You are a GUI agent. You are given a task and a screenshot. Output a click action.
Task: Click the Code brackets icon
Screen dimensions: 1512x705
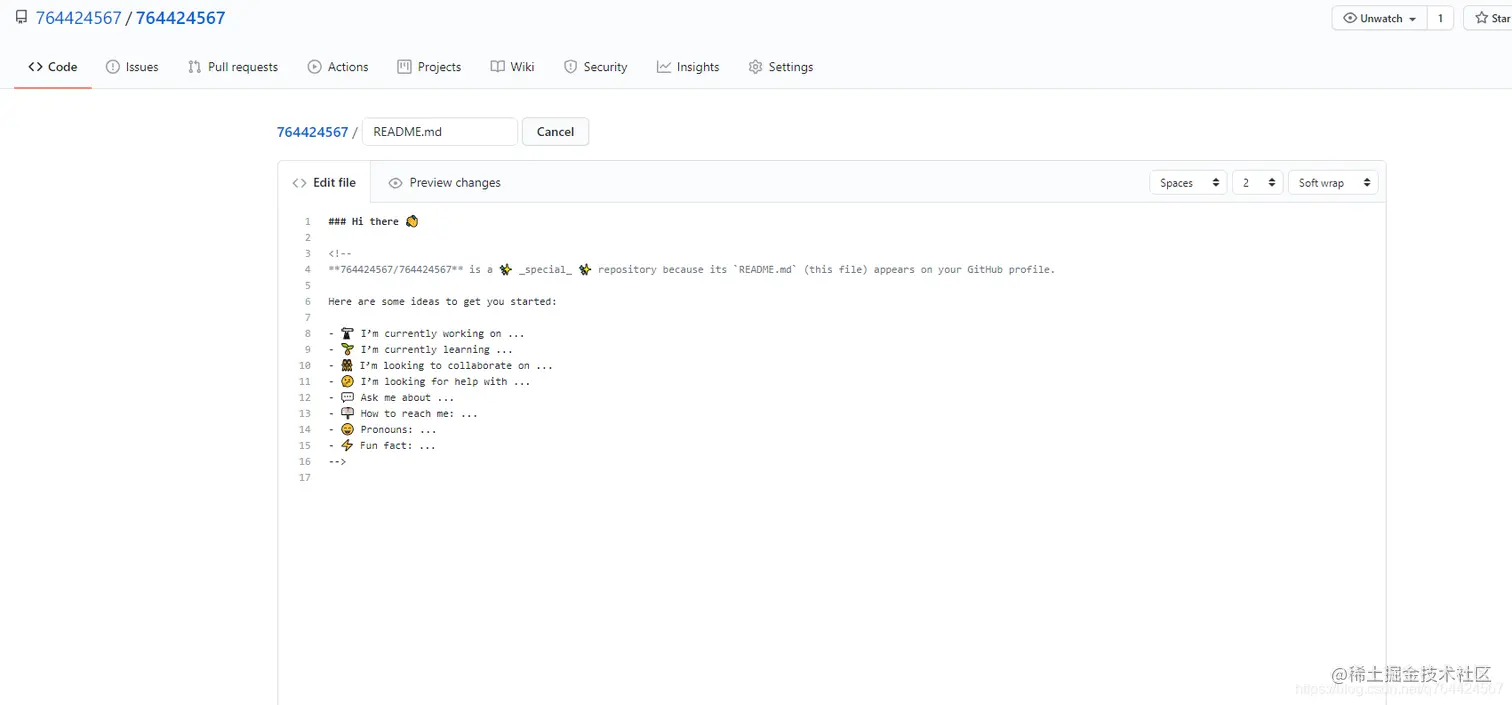[x=35, y=67]
